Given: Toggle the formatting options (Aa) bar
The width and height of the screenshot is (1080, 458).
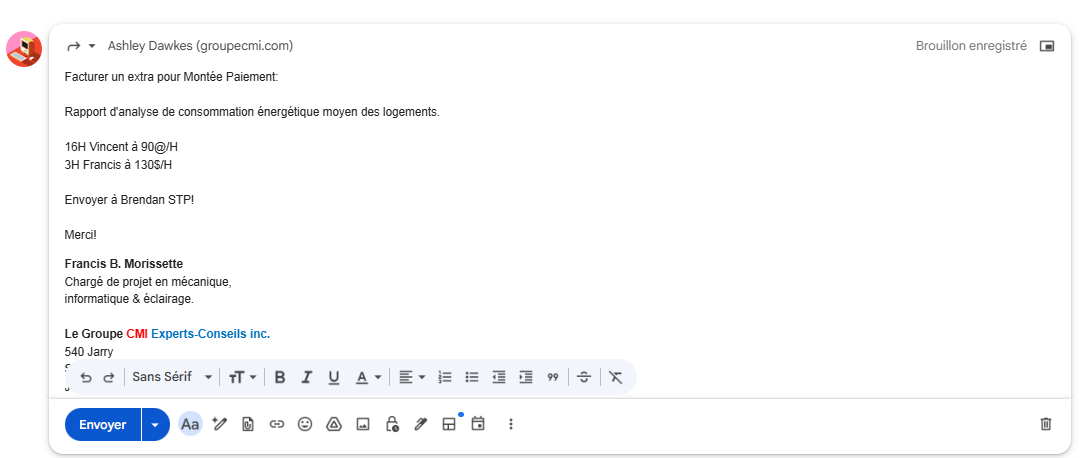Looking at the screenshot, I should [190, 424].
